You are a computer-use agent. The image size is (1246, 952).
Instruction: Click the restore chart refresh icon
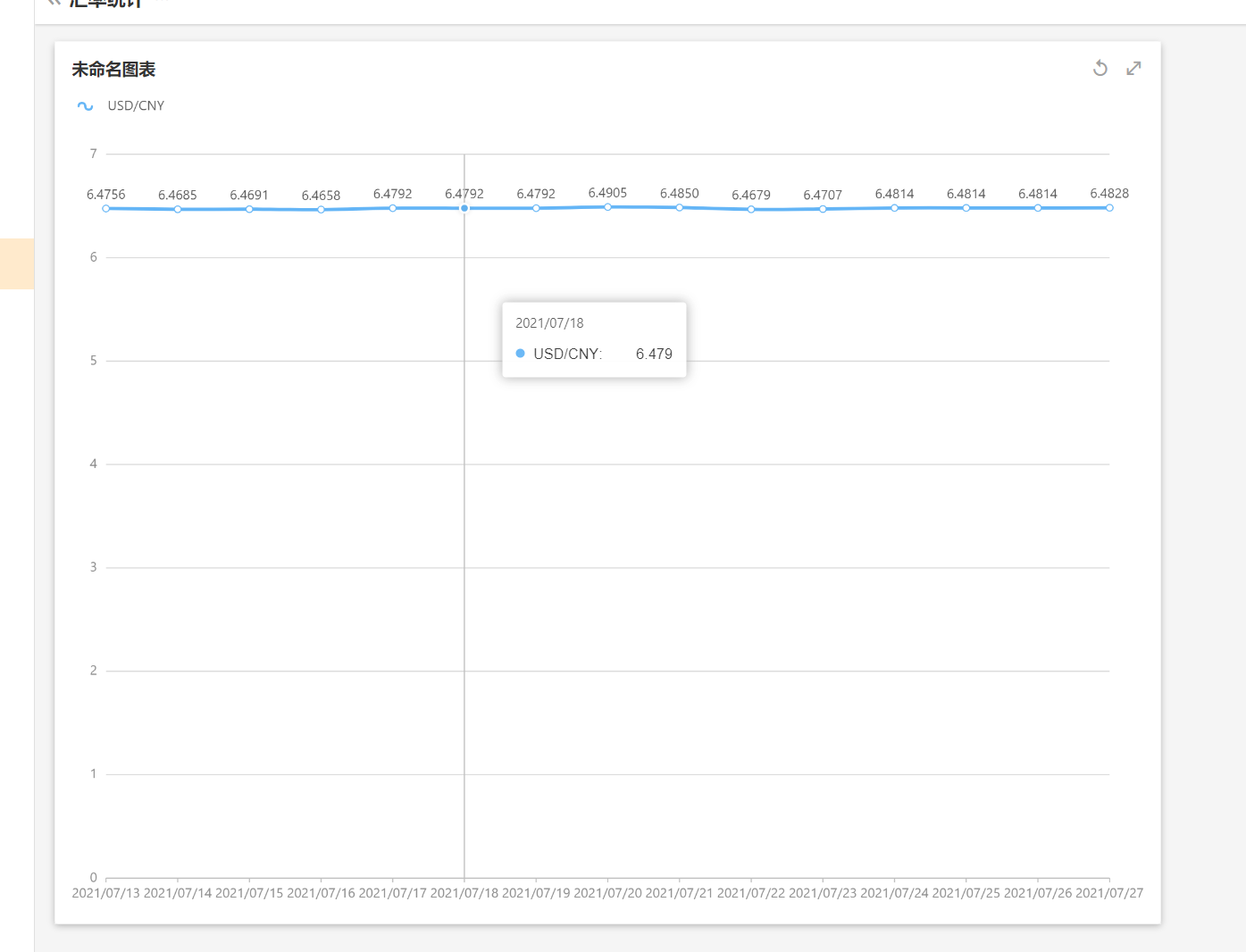coord(1100,69)
